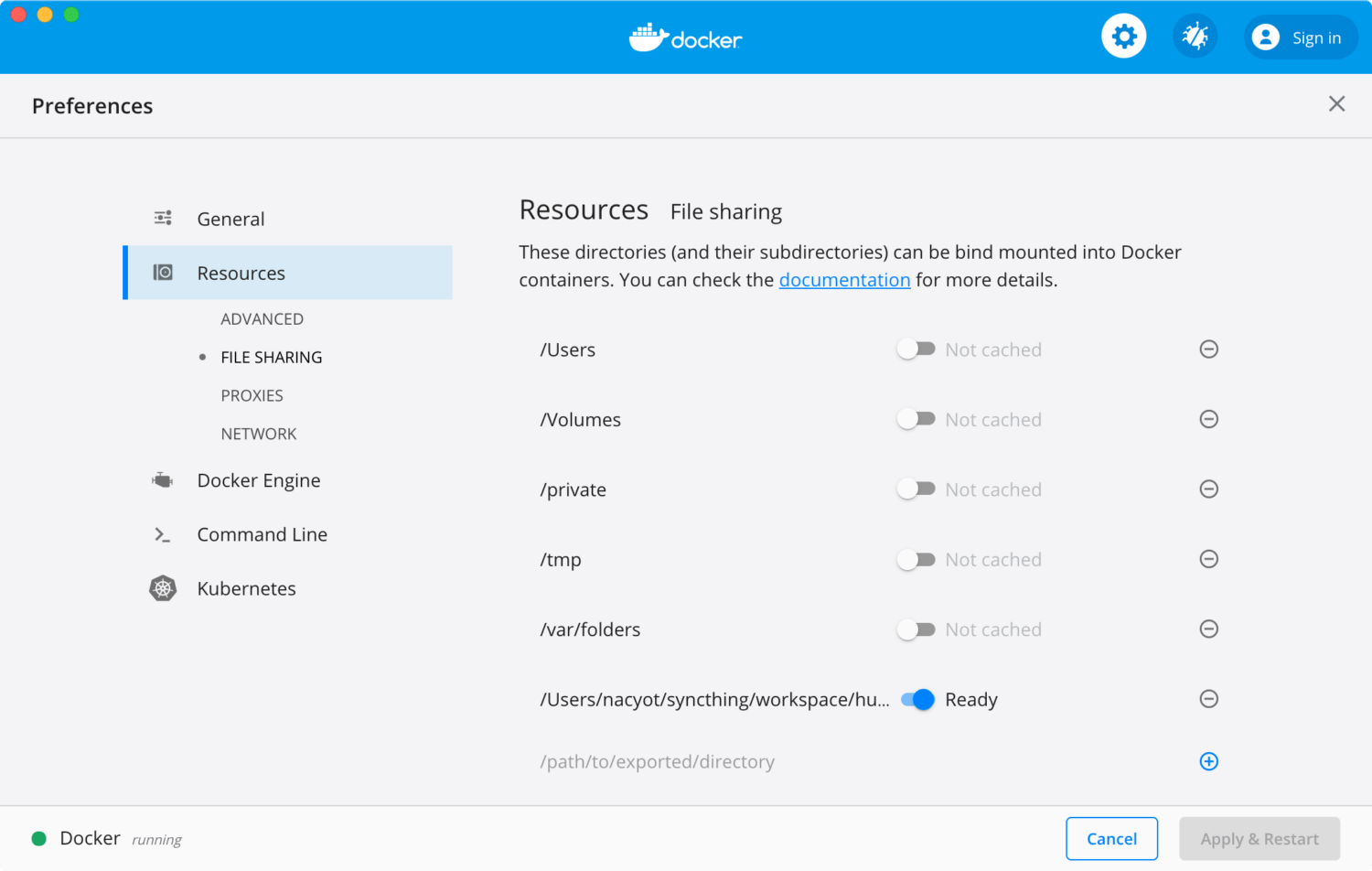1372x871 pixels.
Task: Open the Docker Engine section
Action: 288,480
